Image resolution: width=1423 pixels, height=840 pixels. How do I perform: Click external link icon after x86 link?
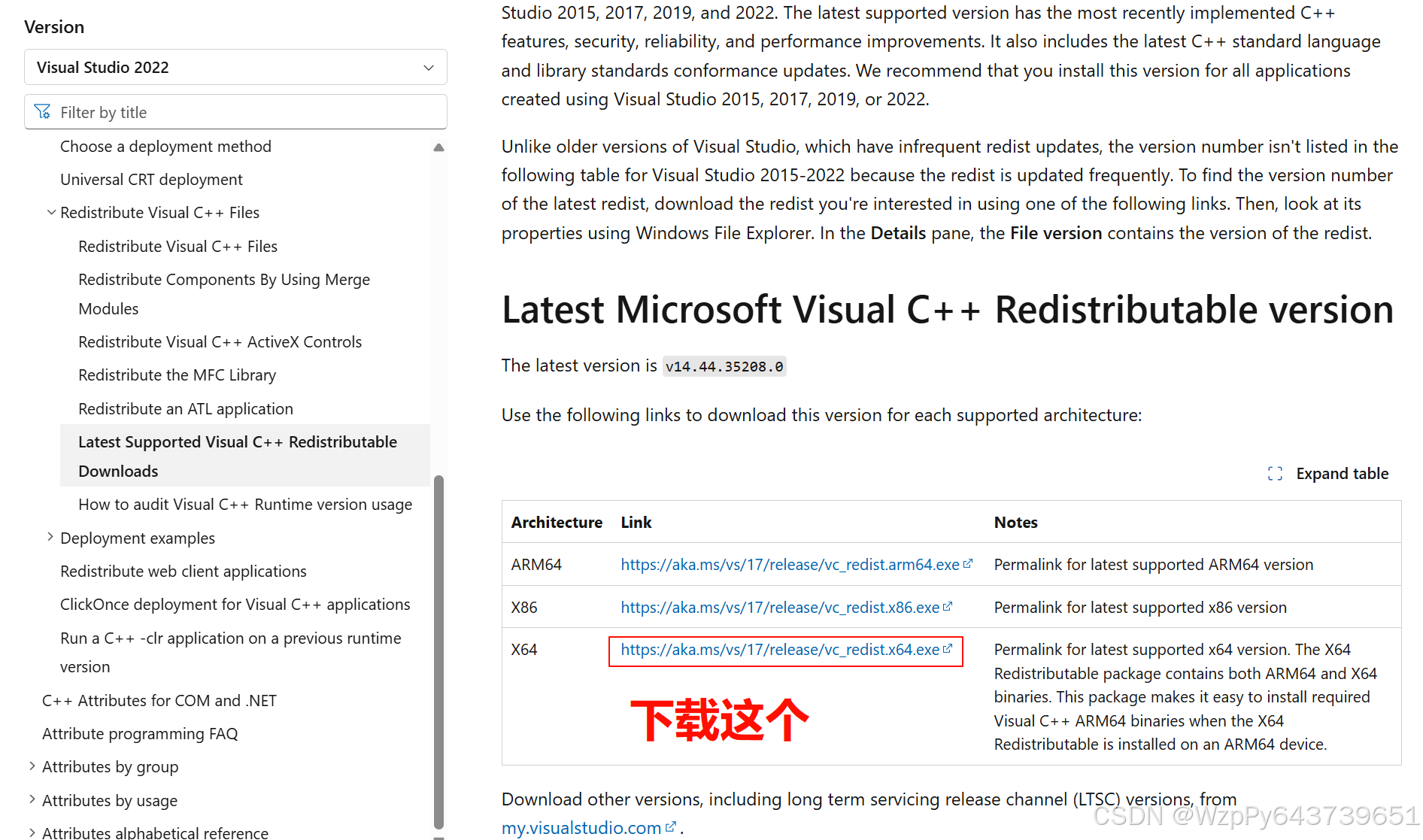click(x=948, y=606)
